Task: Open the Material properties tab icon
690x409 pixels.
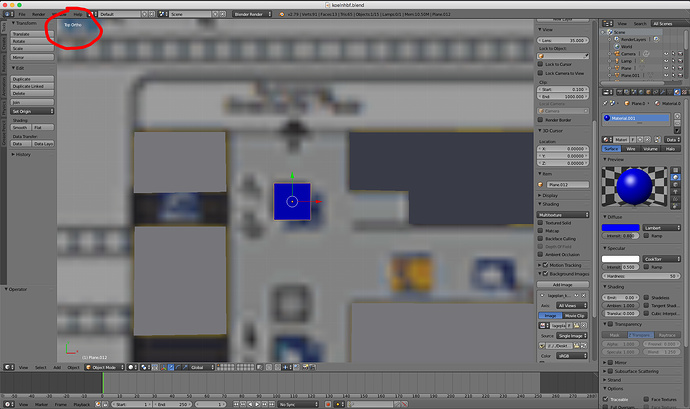Action: point(677,92)
